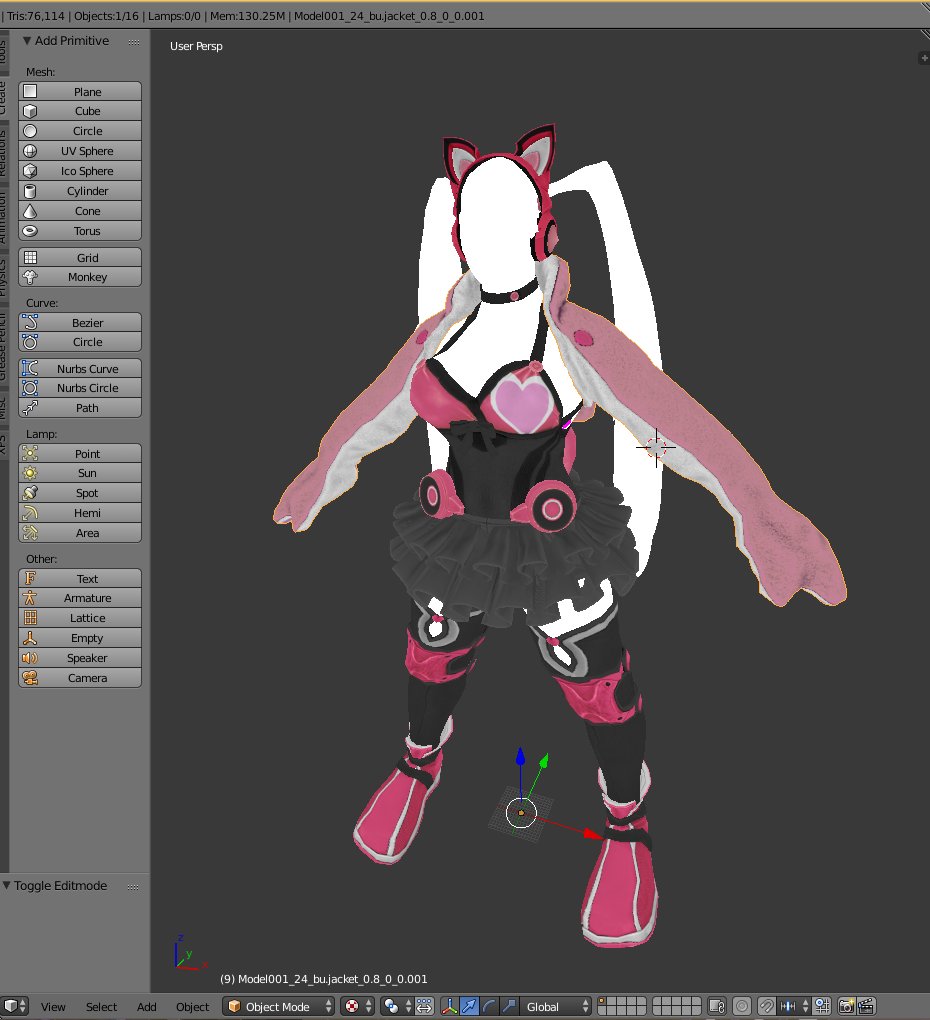Add a Nurbs Curve
Viewport: 930px width, 1020px height.
80,369
